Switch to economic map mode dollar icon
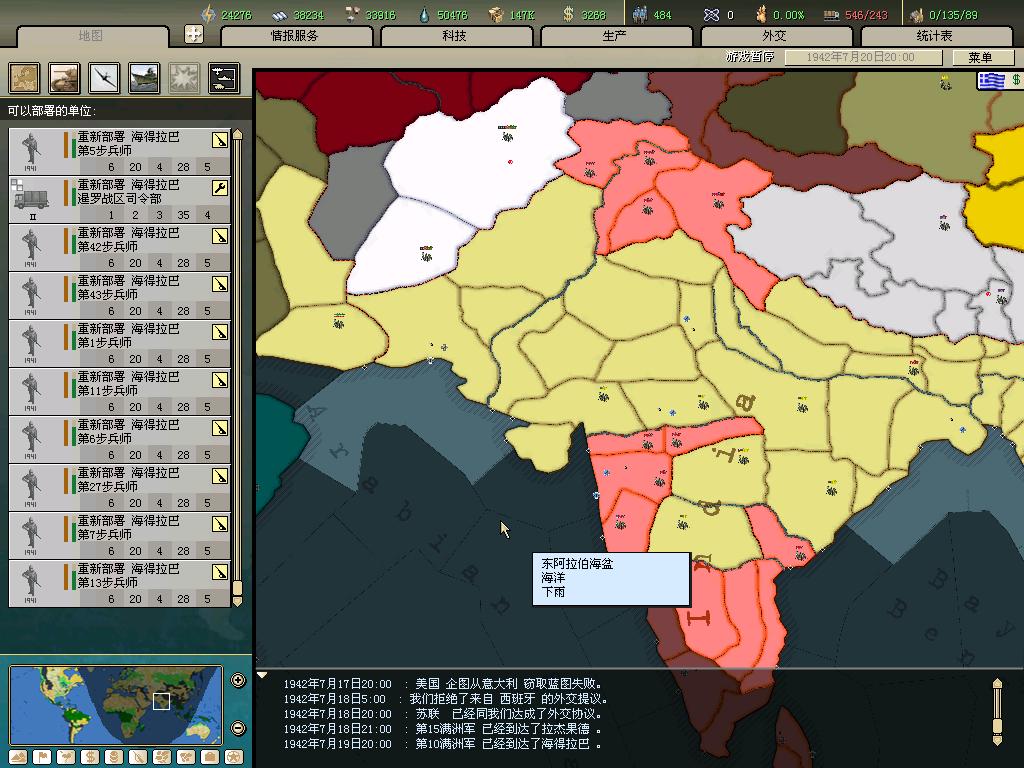The width and height of the screenshot is (1024, 768). point(90,757)
